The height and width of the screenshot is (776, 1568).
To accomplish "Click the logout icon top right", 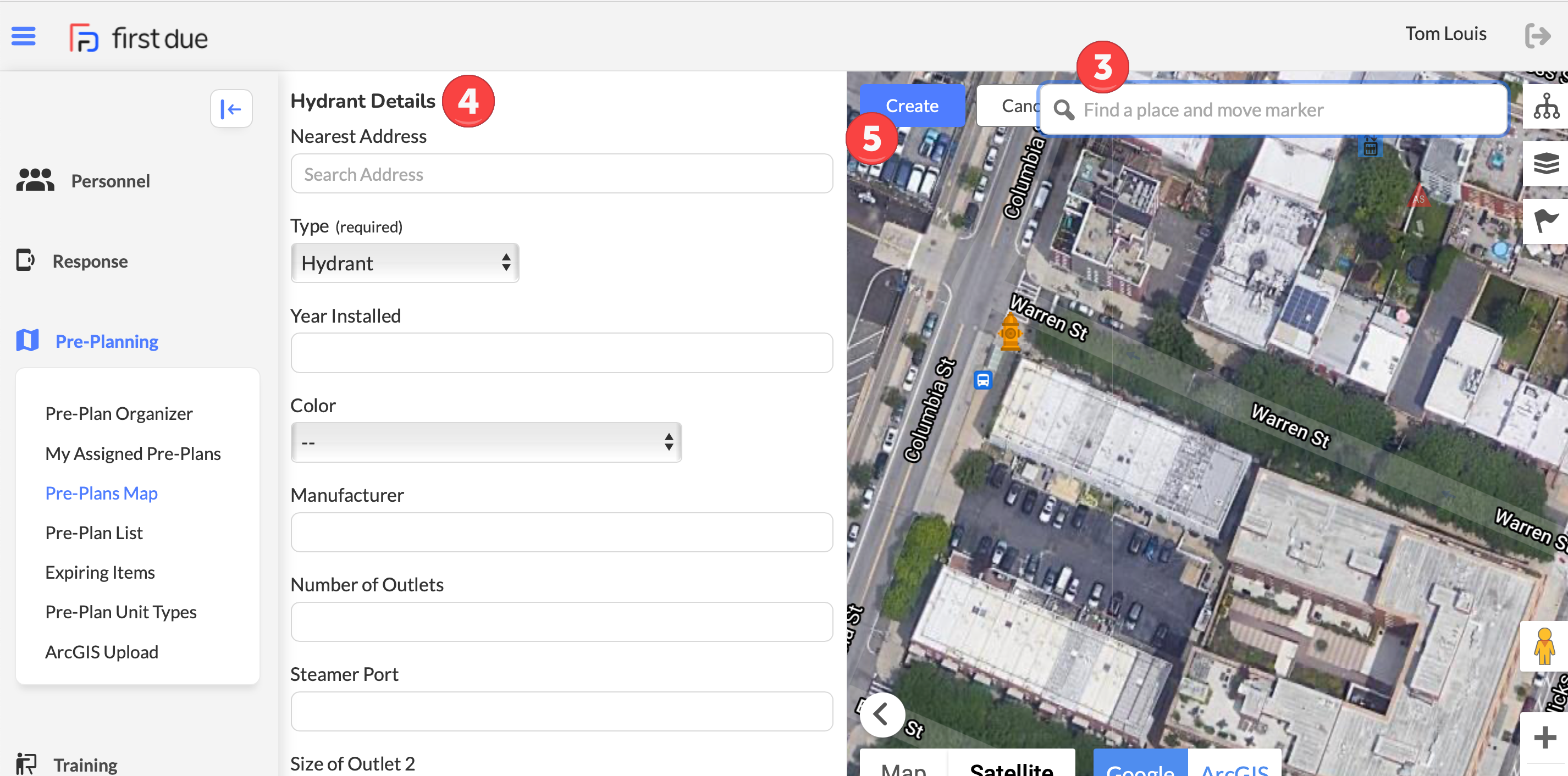I will click(x=1539, y=35).
